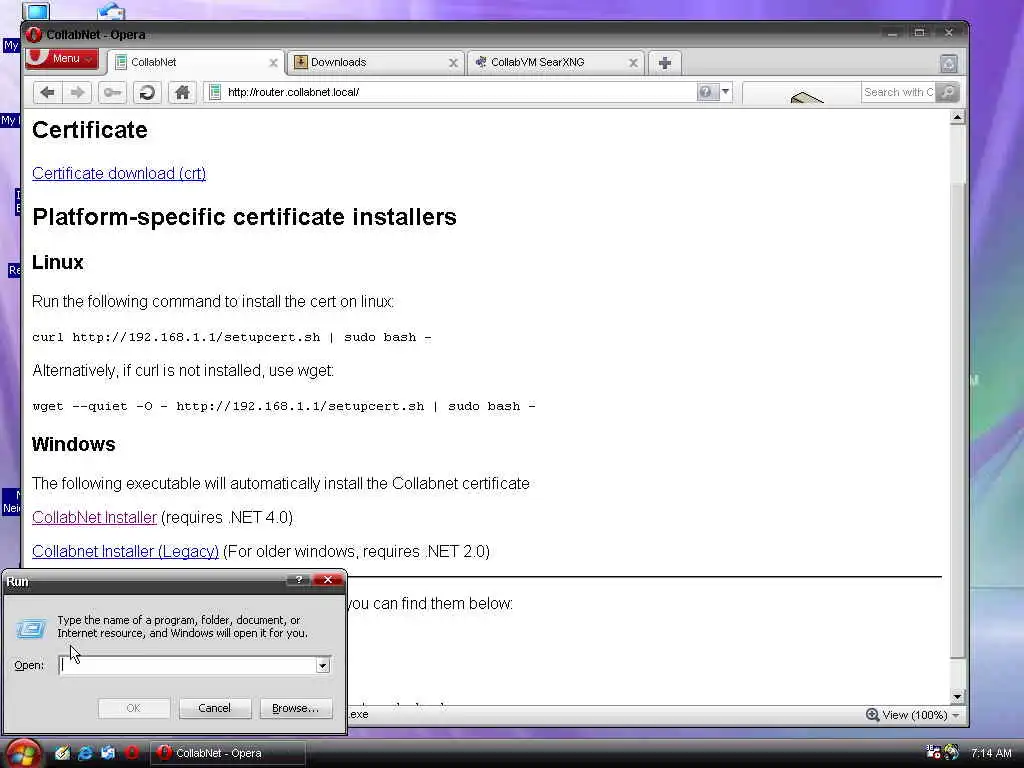
Task: Open the Collabnet Installer (Legacy) link
Action: [x=125, y=551]
